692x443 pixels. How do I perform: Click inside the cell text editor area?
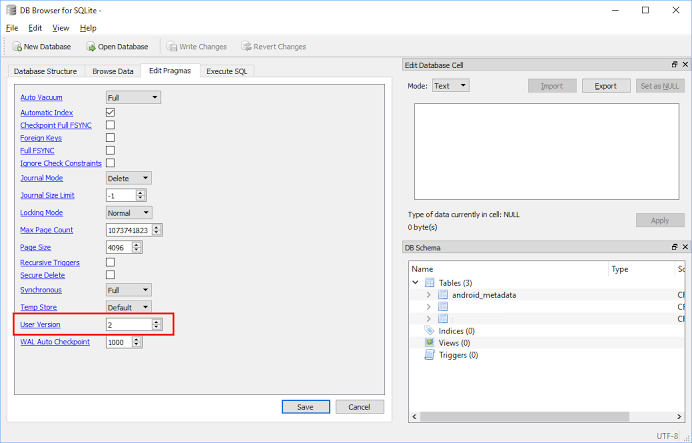point(546,151)
